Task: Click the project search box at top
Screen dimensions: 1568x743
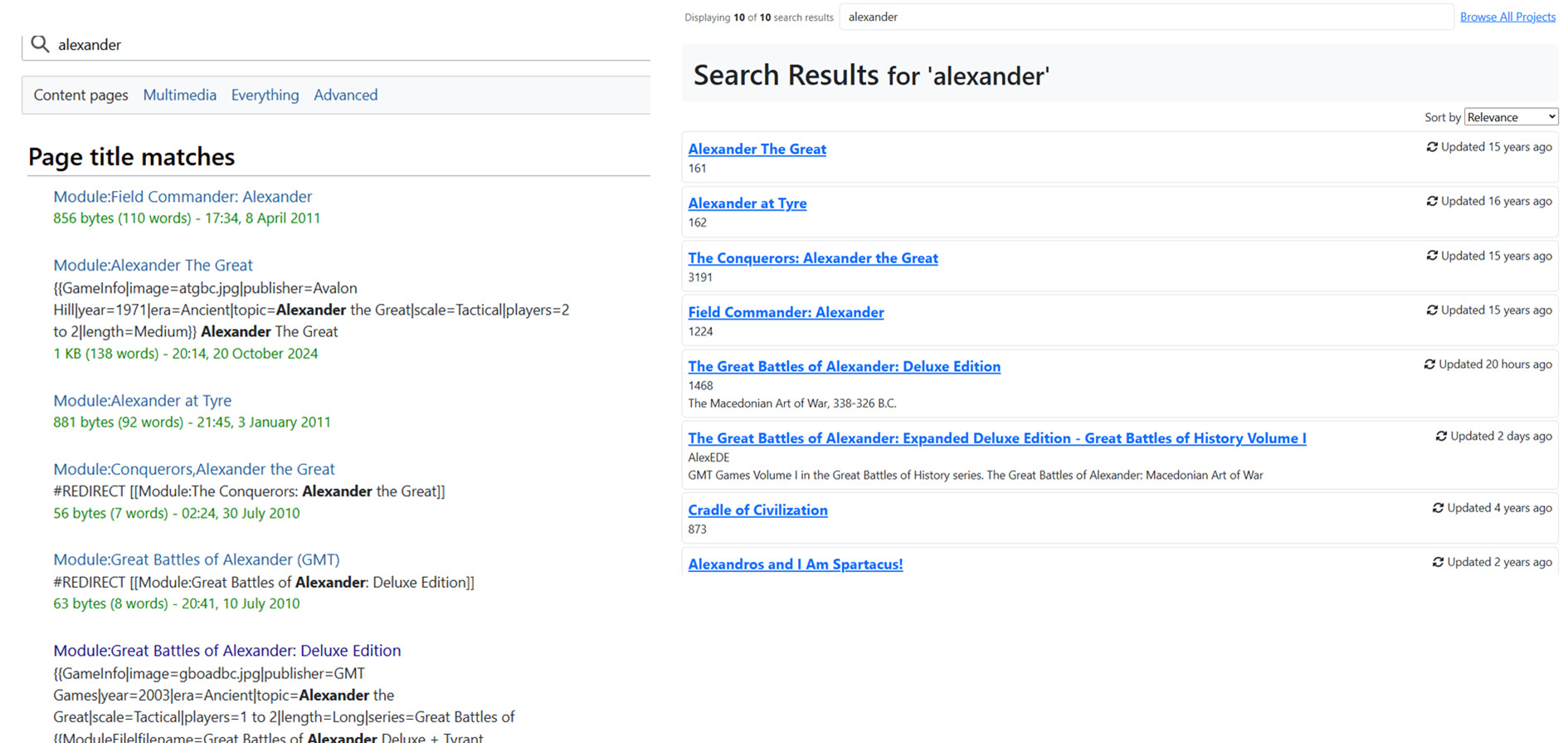Action: click(1147, 17)
